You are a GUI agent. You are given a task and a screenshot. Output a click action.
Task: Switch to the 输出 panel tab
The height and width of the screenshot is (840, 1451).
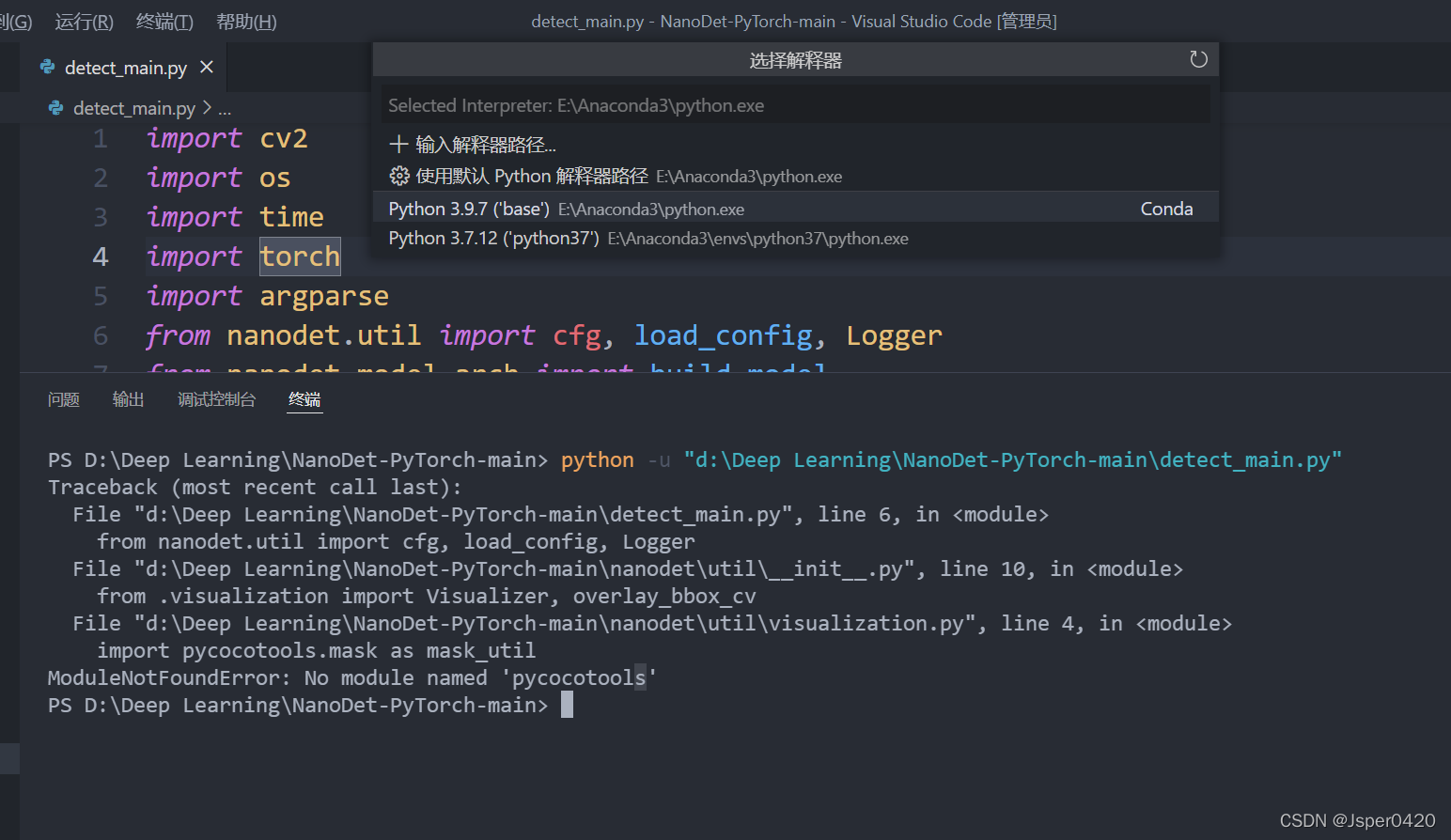(128, 399)
